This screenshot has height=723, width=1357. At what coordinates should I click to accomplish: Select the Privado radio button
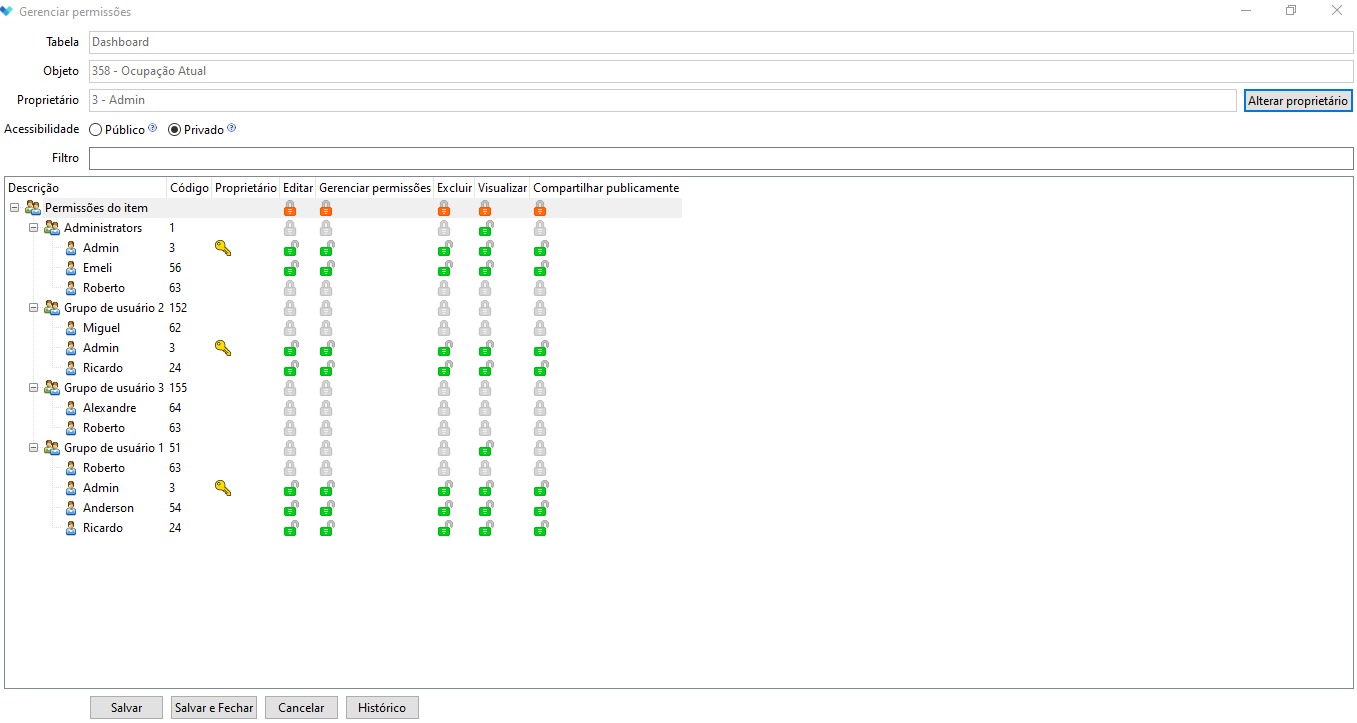[x=175, y=130]
